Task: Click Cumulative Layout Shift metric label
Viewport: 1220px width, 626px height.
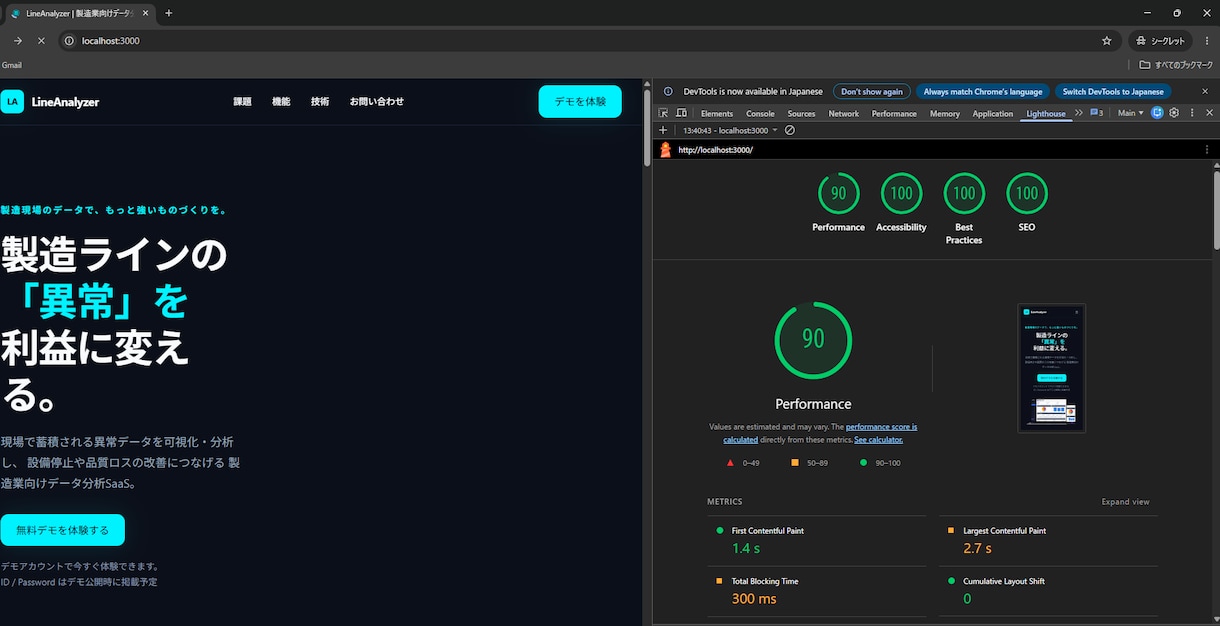Action: click(1004, 581)
